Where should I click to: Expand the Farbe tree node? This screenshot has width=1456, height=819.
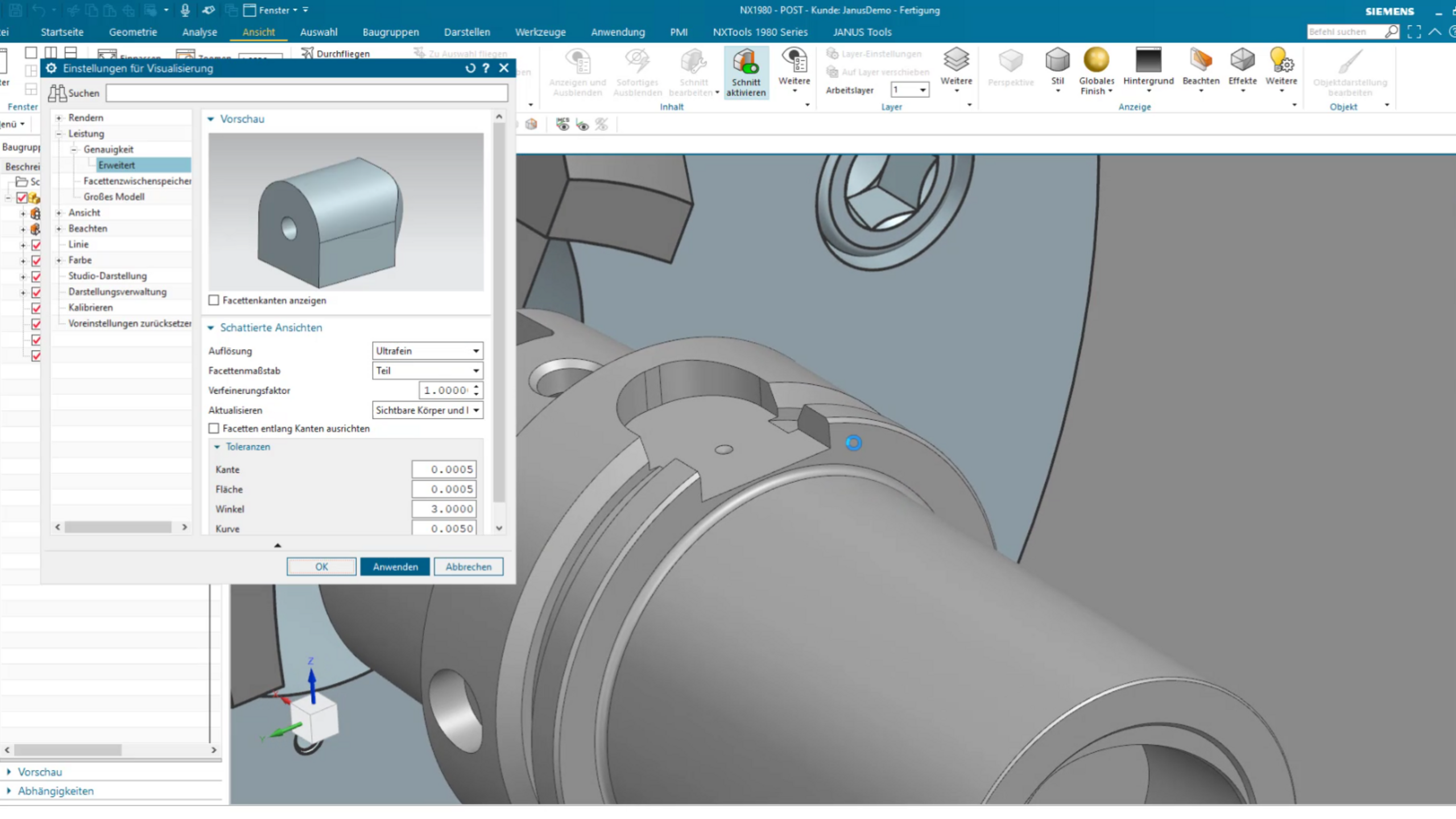[x=59, y=260]
